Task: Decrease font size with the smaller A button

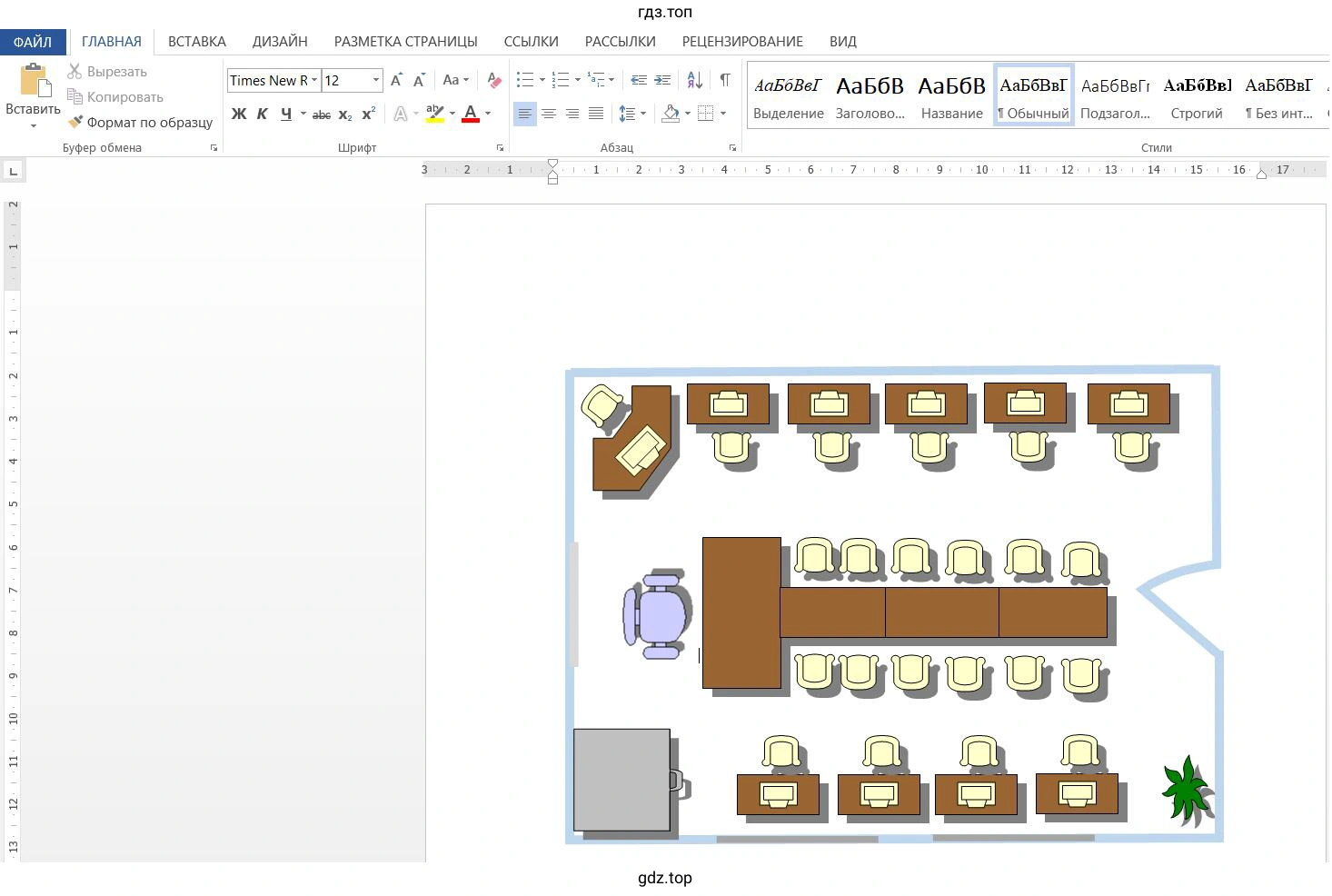Action: click(419, 80)
